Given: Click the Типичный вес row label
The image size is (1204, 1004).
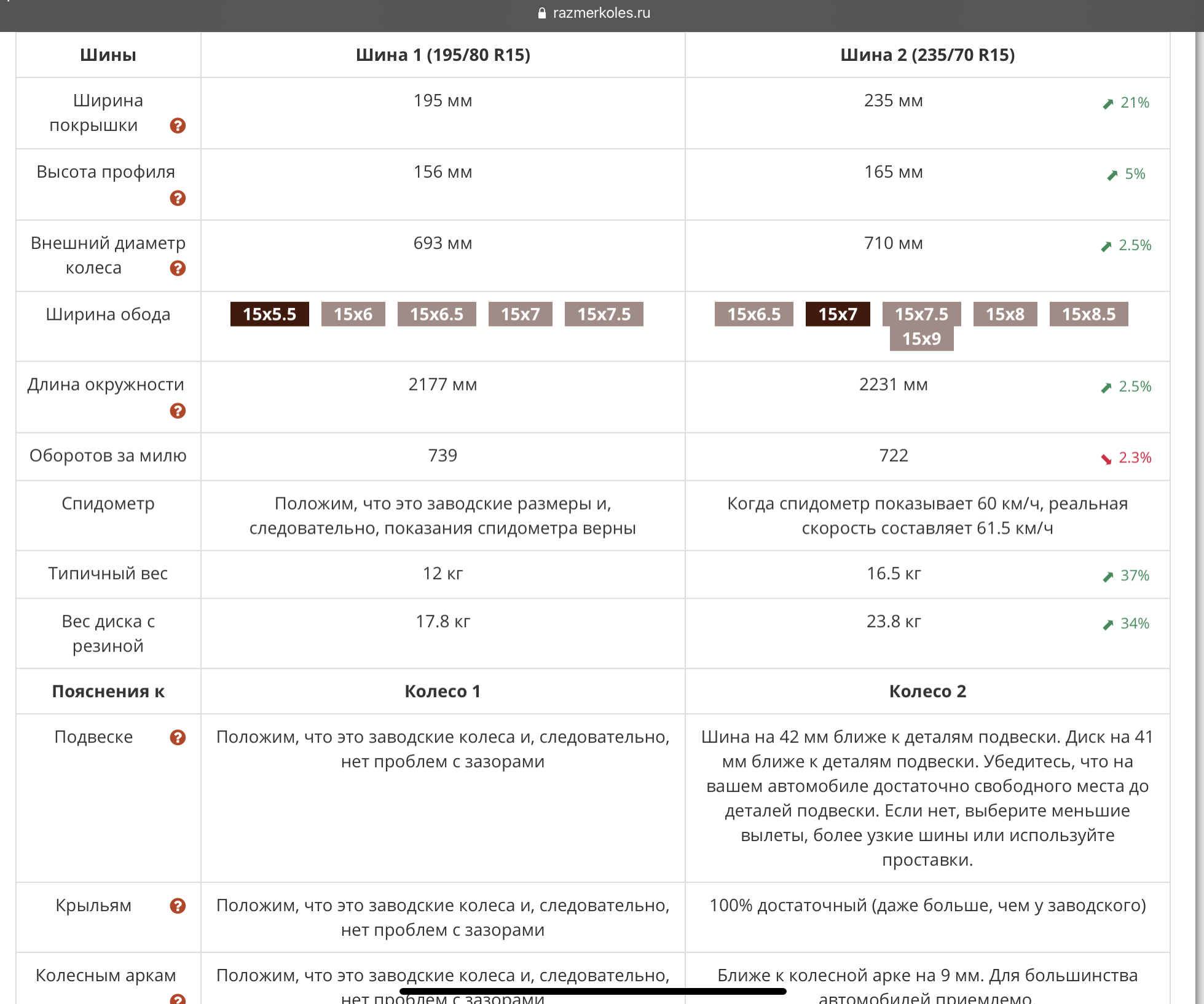Looking at the screenshot, I should click(x=108, y=574).
